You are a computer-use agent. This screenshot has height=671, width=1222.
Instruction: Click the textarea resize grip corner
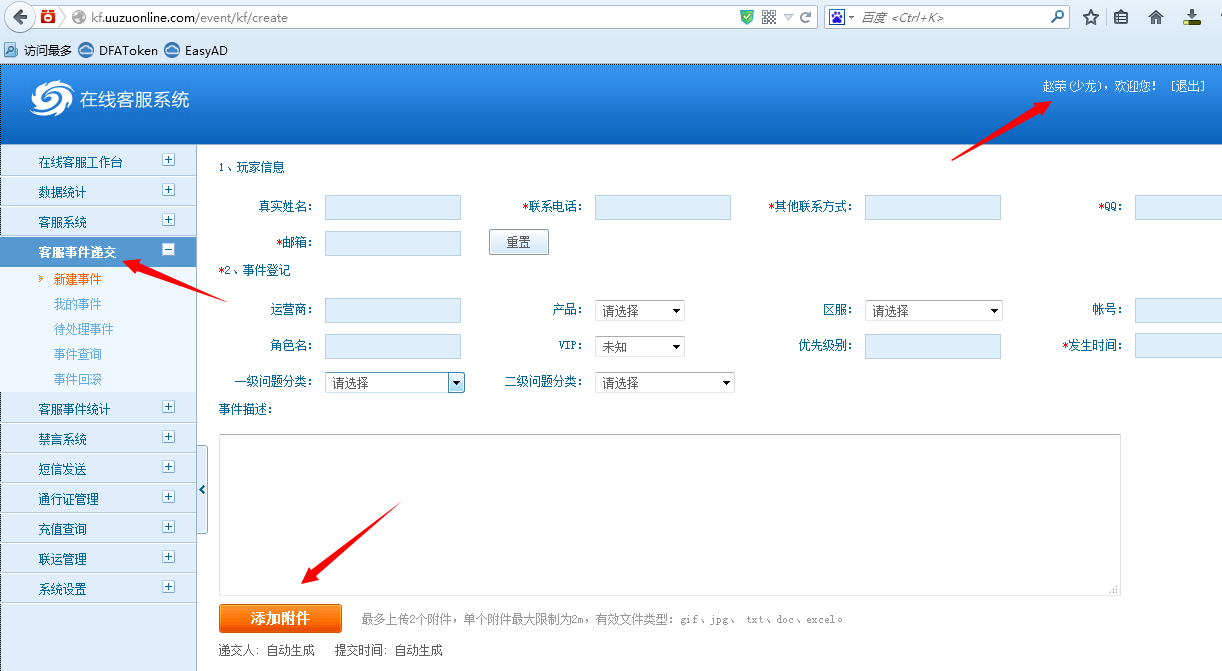click(1114, 589)
